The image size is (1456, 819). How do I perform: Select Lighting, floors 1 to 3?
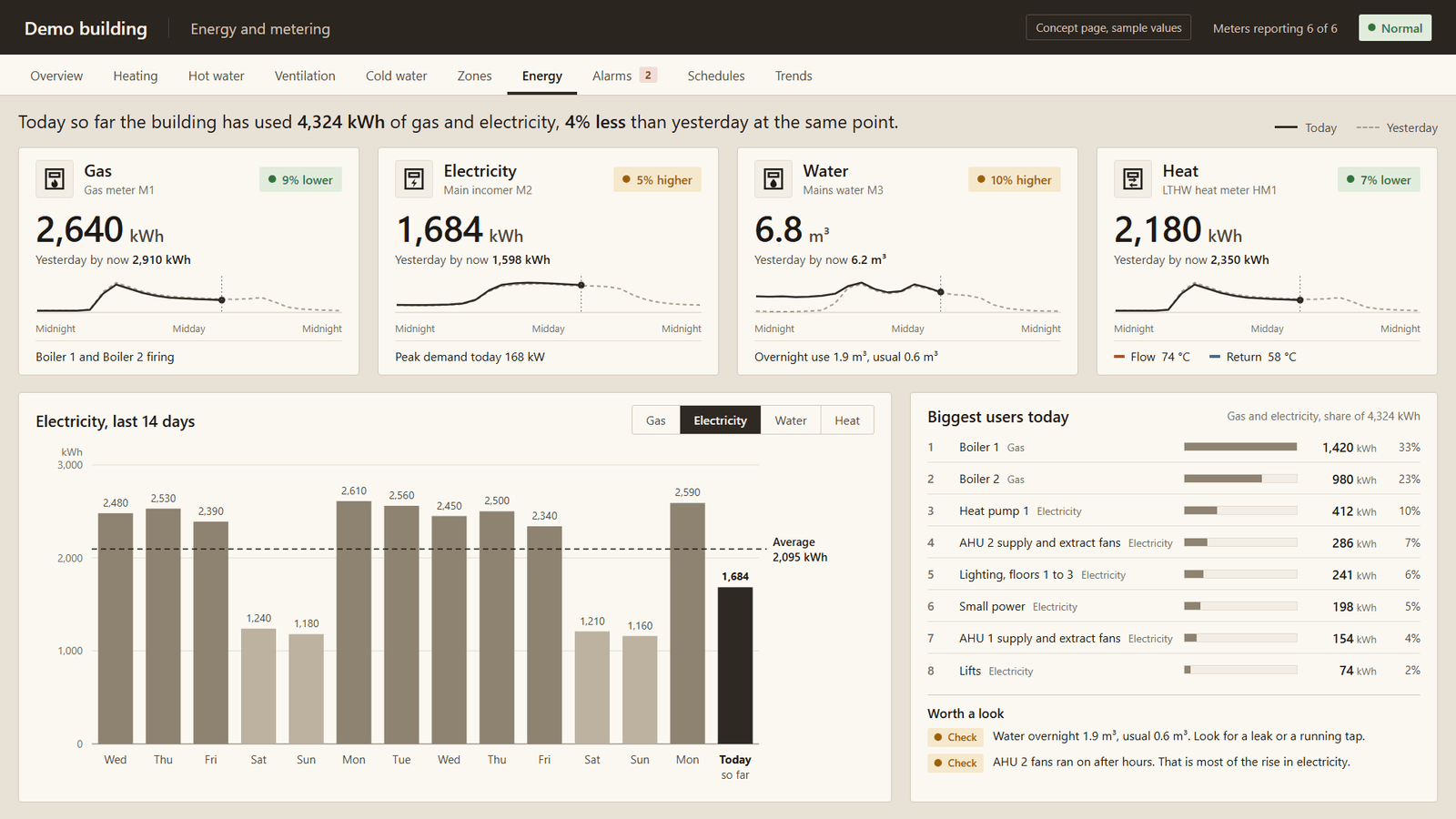coord(1016,574)
